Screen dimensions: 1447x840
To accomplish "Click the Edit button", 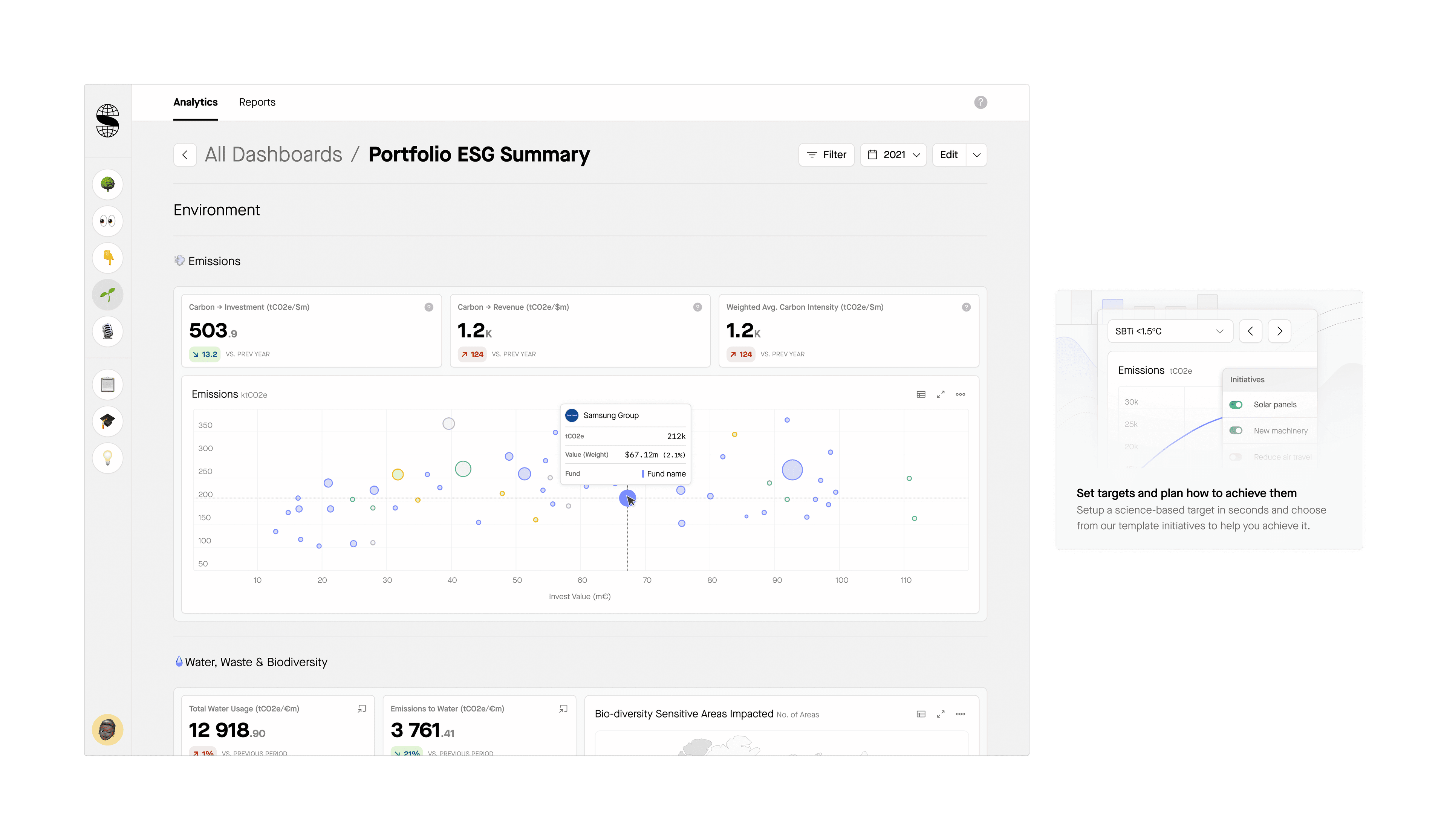I will (948, 155).
